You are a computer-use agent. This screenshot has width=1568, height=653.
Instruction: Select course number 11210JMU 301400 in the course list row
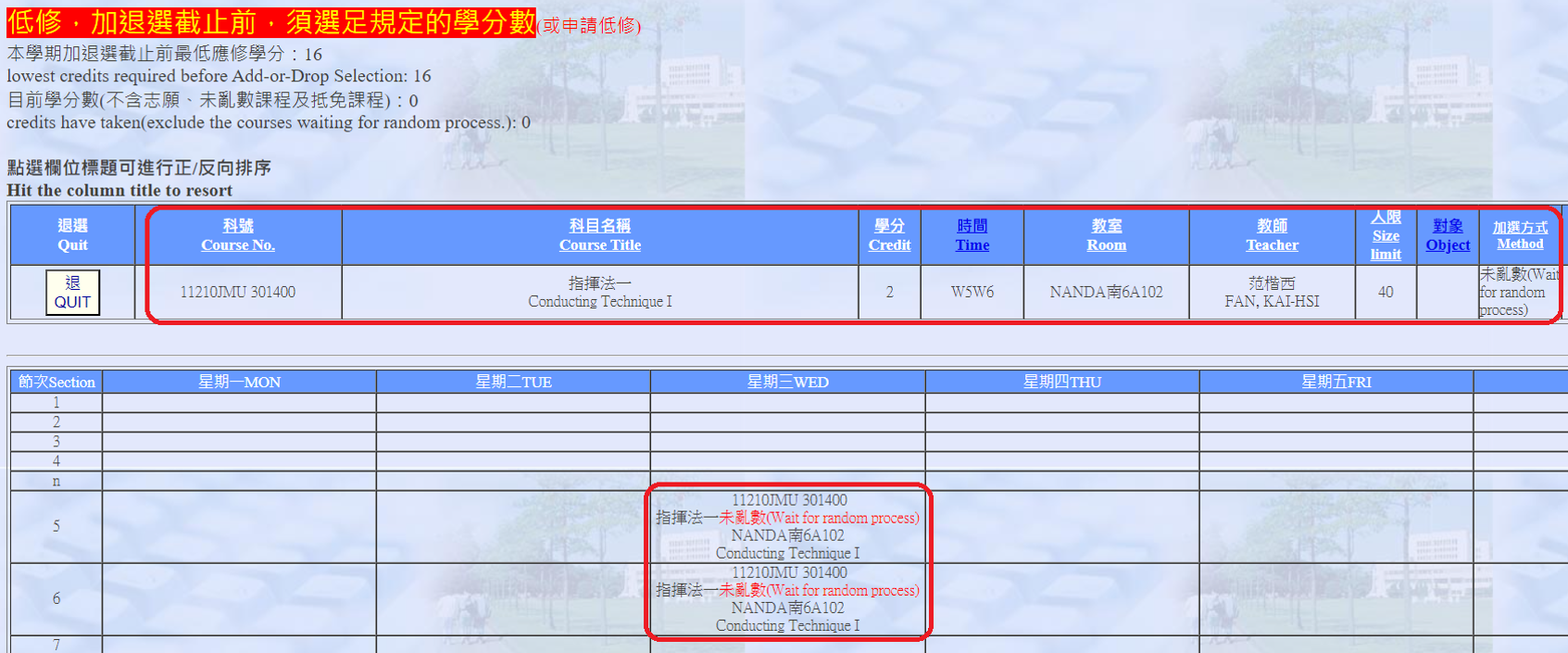[238, 293]
